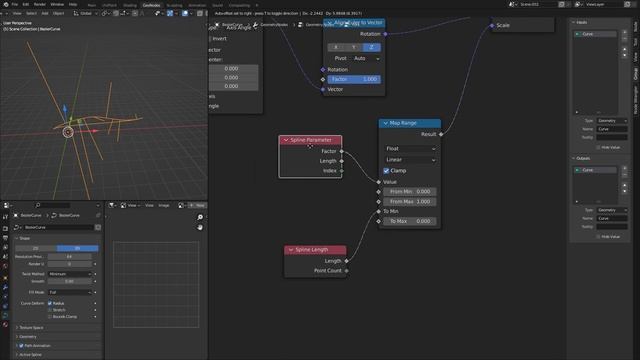
Task: Open Twist Method Minimum dropdown
Action: tap(70, 274)
